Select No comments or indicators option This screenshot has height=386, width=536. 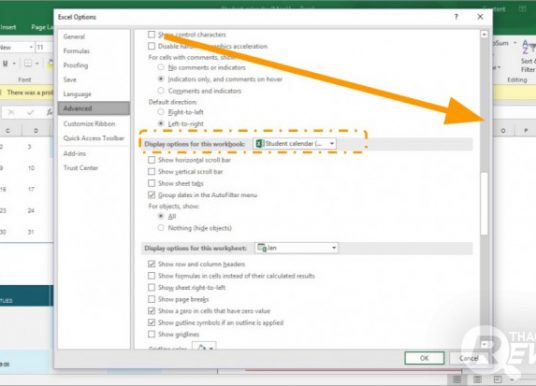click(x=161, y=67)
